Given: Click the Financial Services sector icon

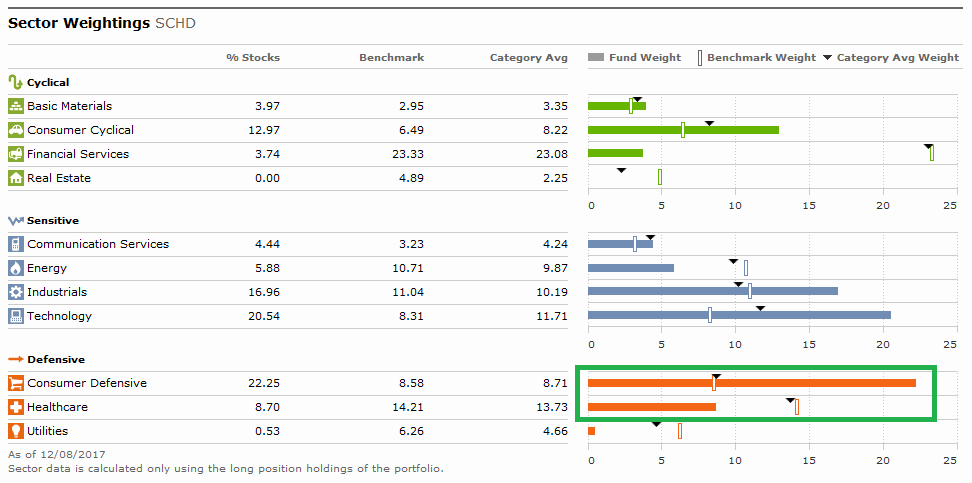Looking at the screenshot, I should point(16,154).
